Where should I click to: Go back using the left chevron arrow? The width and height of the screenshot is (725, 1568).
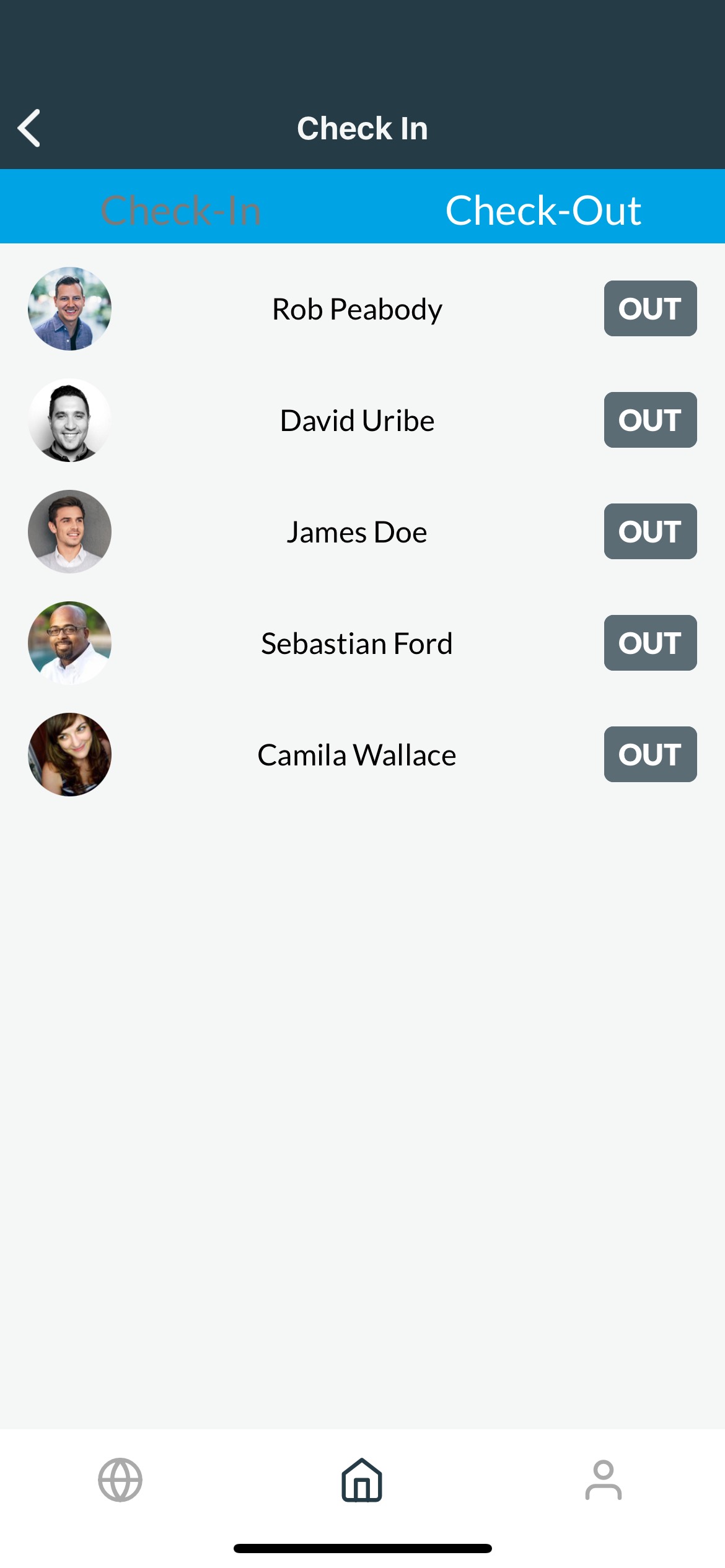coord(29,128)
